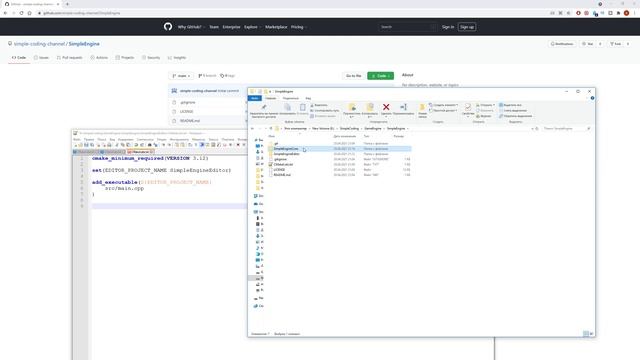Open a new browser tab with plus
The height and width of the screenshot is (360, 640).
(x=67, y=4)
